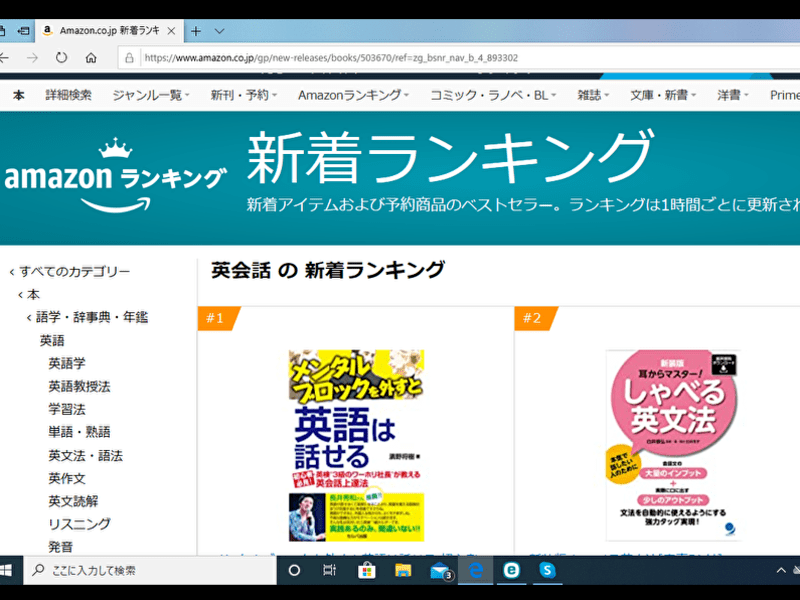Open Skype from the taskbar
The height and width of the screenshot is (600, 800).
[x=547, y=570]
